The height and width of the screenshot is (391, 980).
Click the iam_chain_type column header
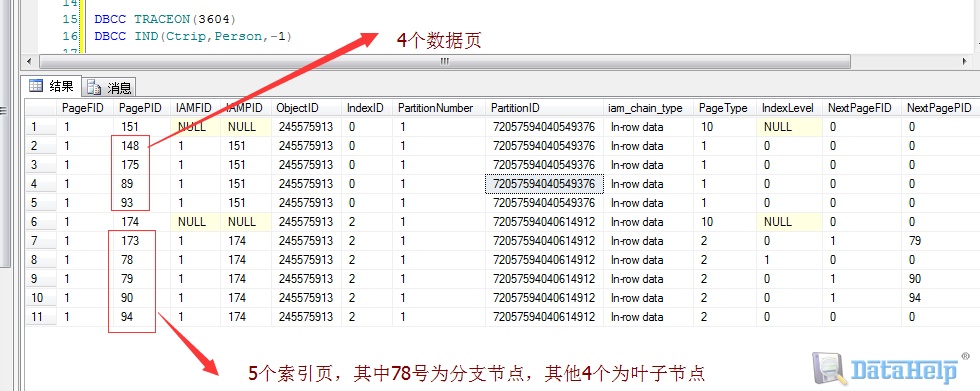pos(649,108)
